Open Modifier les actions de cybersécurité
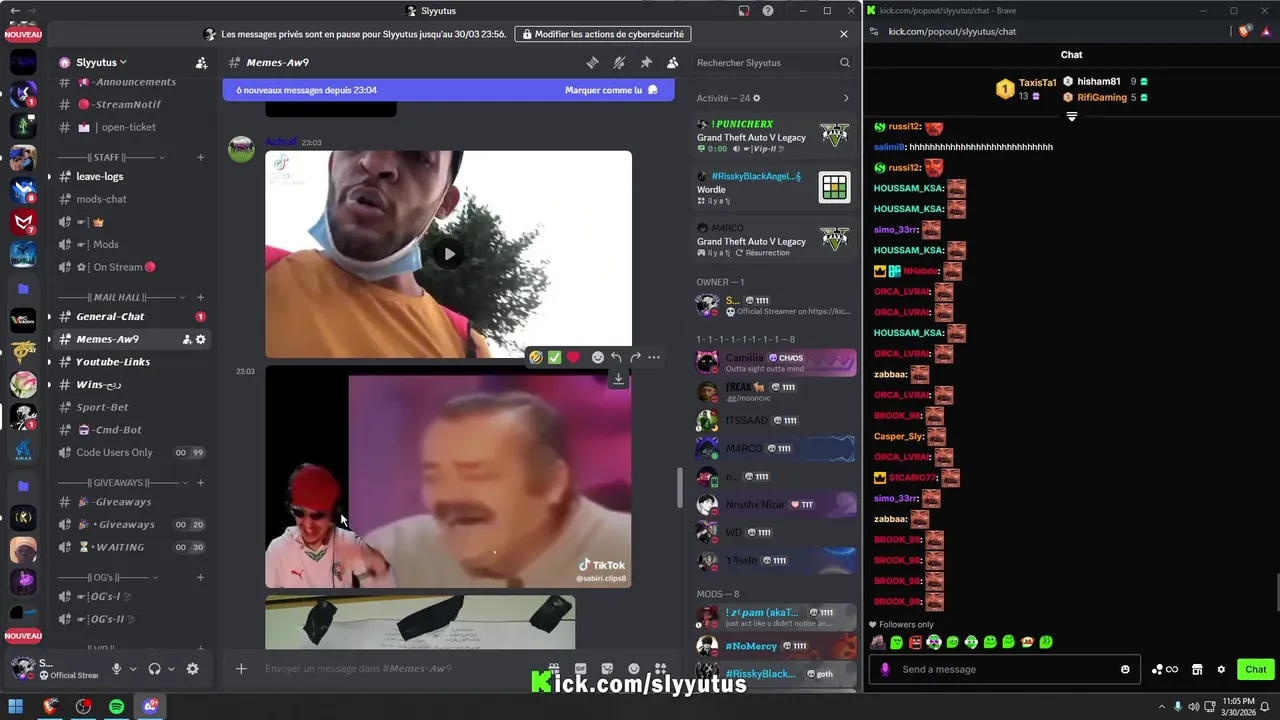This screenshot has height=720, width=1280. tap(604, 34)
